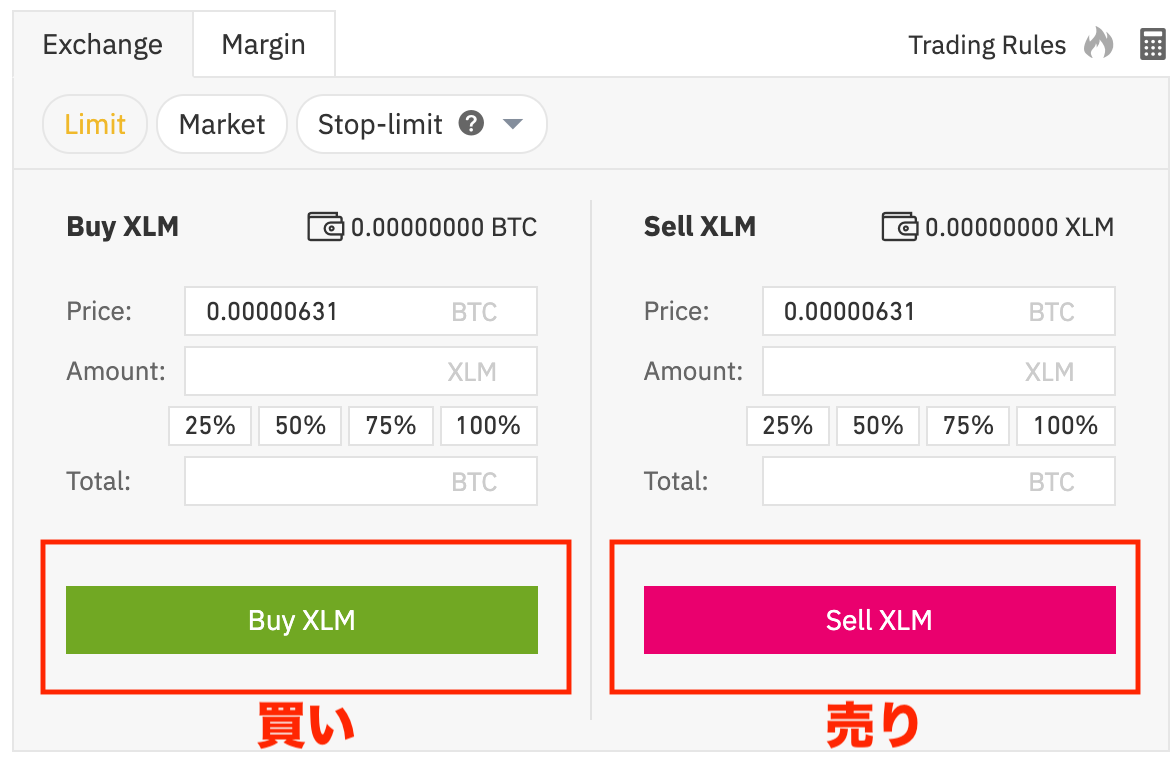Switch to the Margin tab
The image size is (1172, 762).
(263, 44)
